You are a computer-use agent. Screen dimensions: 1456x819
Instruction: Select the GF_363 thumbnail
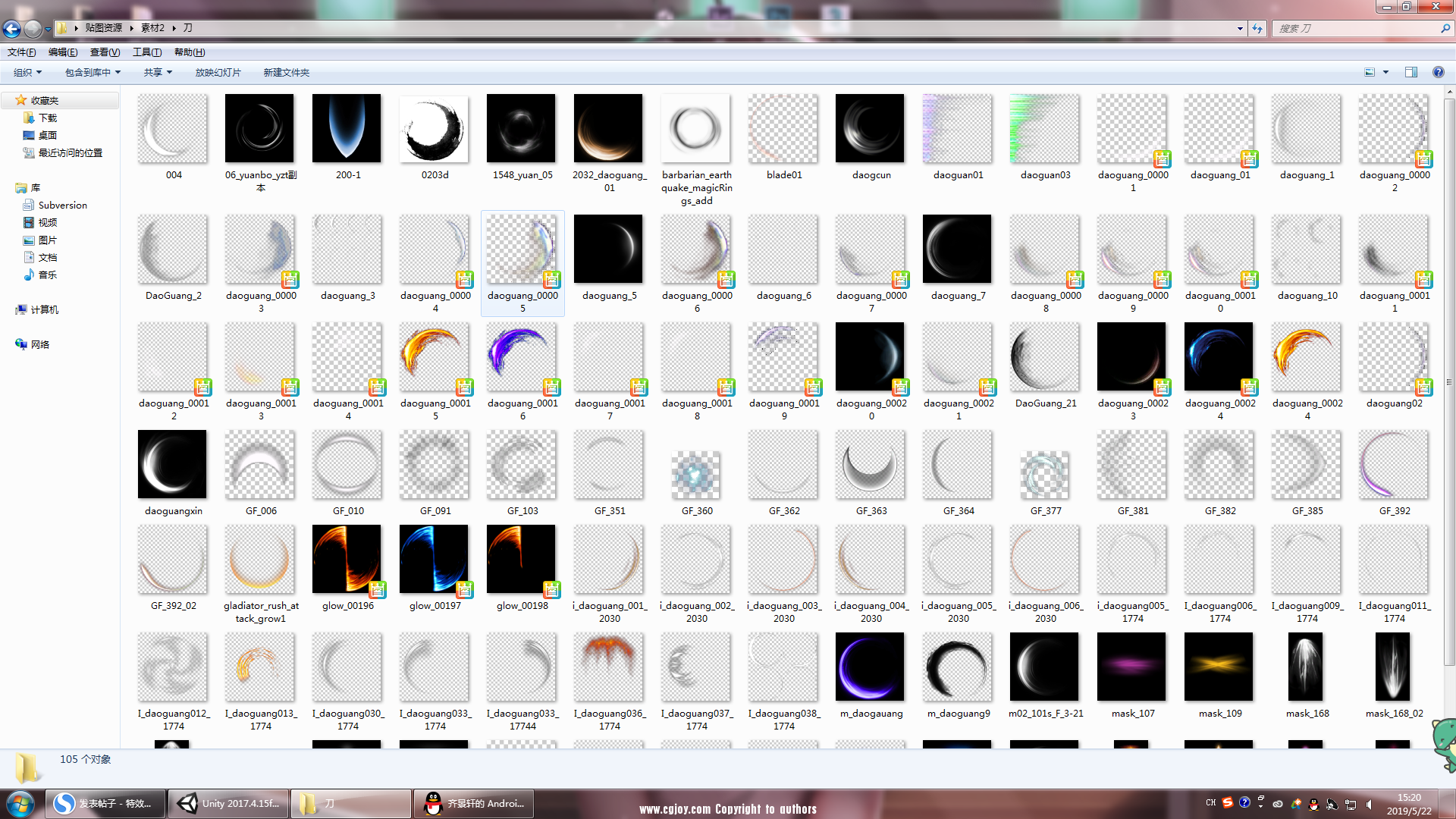click(x=871, y=464)
